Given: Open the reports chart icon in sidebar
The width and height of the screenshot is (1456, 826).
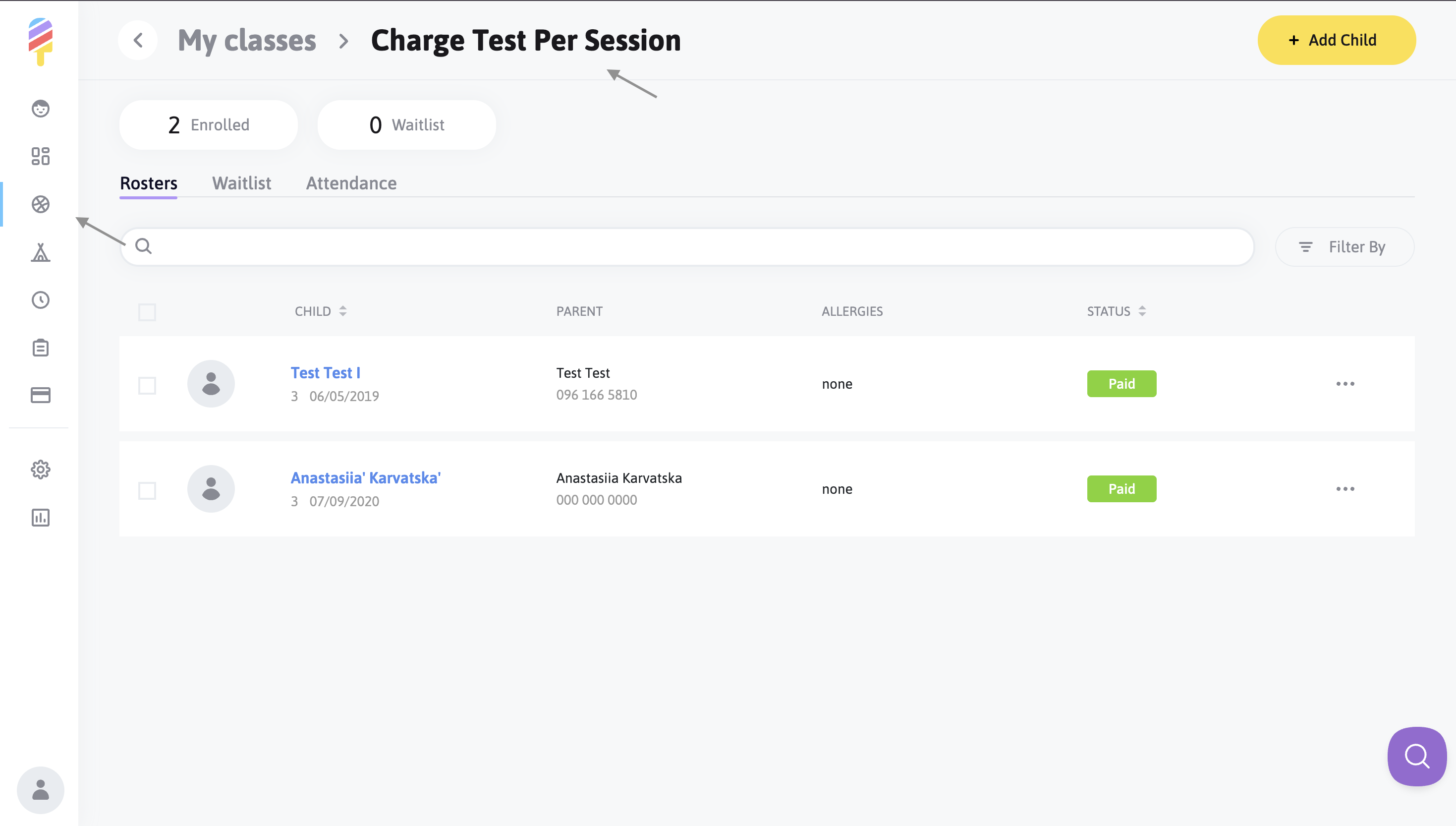Looking at the screenshot, I should coord(40,518).
